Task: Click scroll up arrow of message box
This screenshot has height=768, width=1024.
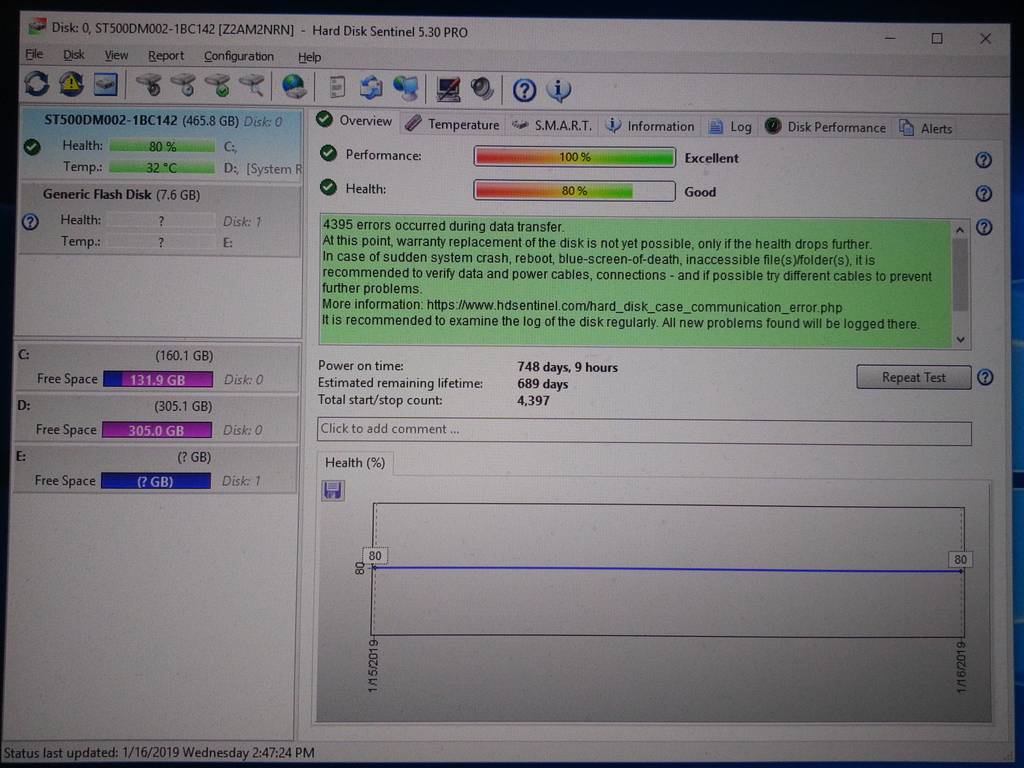Action: tap(959, 230)
